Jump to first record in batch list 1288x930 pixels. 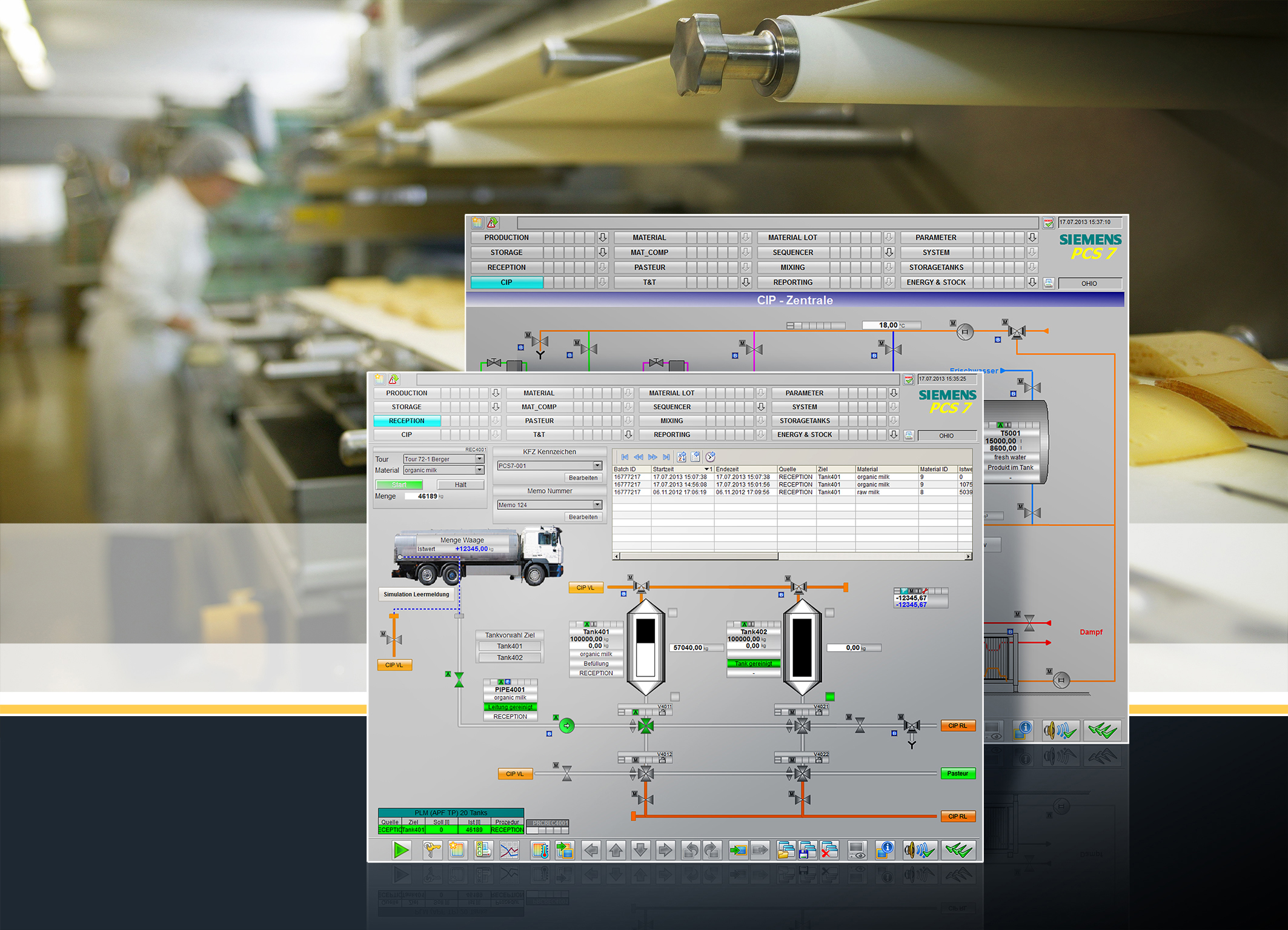point(625,457)
